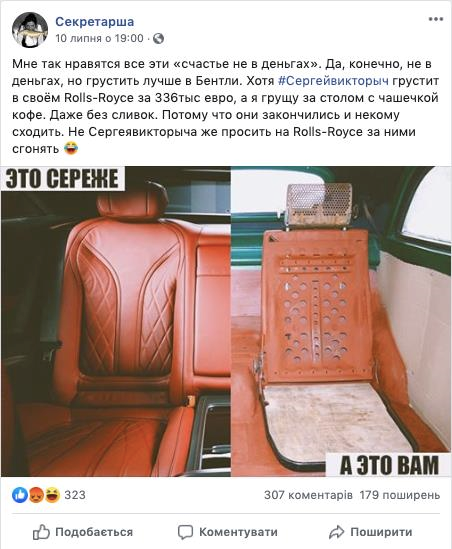
Task: Click the speech bubble icon beside Коментувати
Action: coord(185,532)
